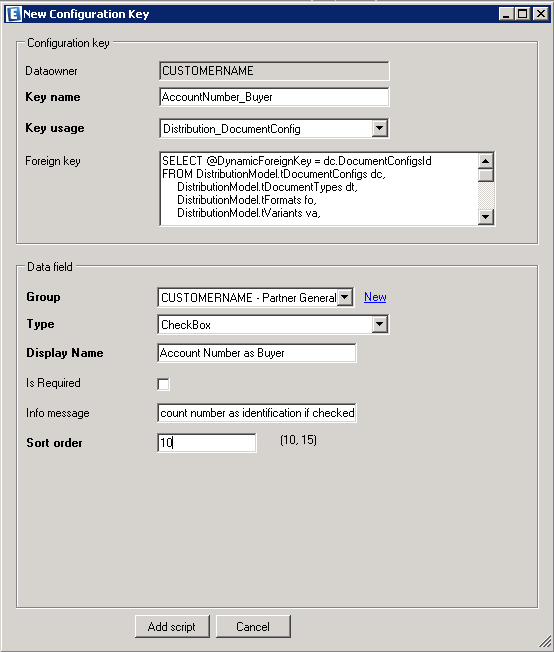The width and height of the screenshot is (554, 652).
Task: Click the Dataowner CUSTOMERNAME field
Action: [x=274, y=71]
